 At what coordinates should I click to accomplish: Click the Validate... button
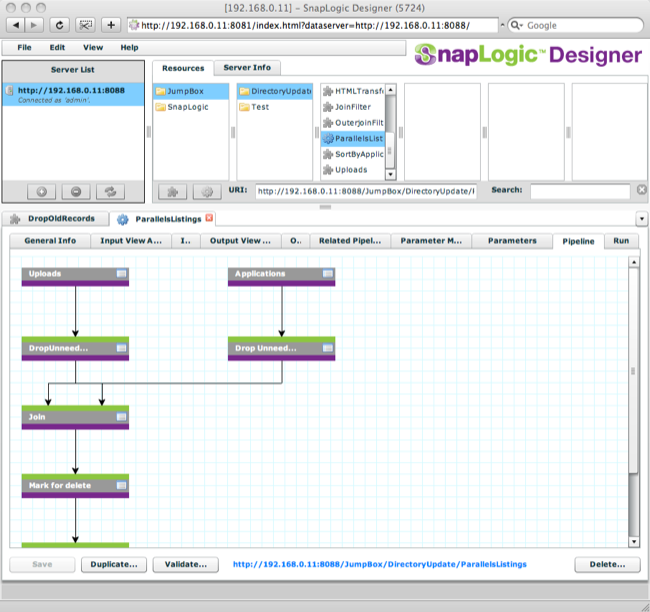click(x=186, y=564)
